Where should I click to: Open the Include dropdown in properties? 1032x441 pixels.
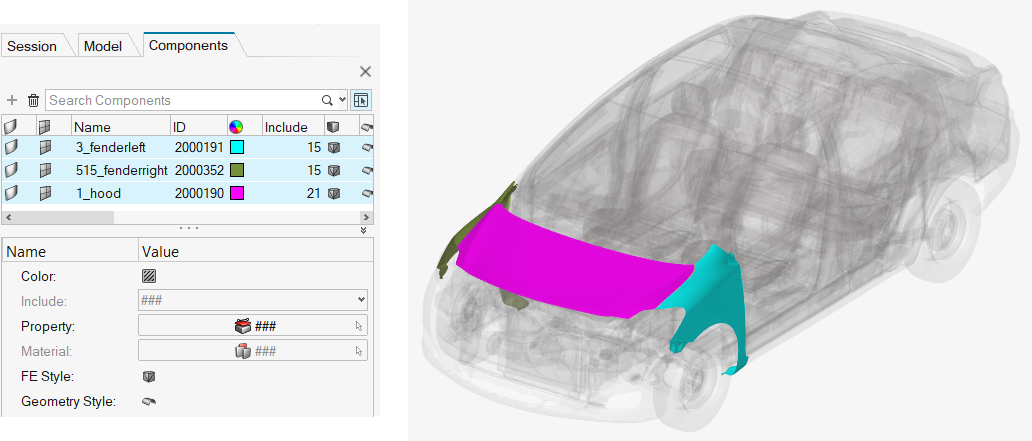tap(360, 300)
